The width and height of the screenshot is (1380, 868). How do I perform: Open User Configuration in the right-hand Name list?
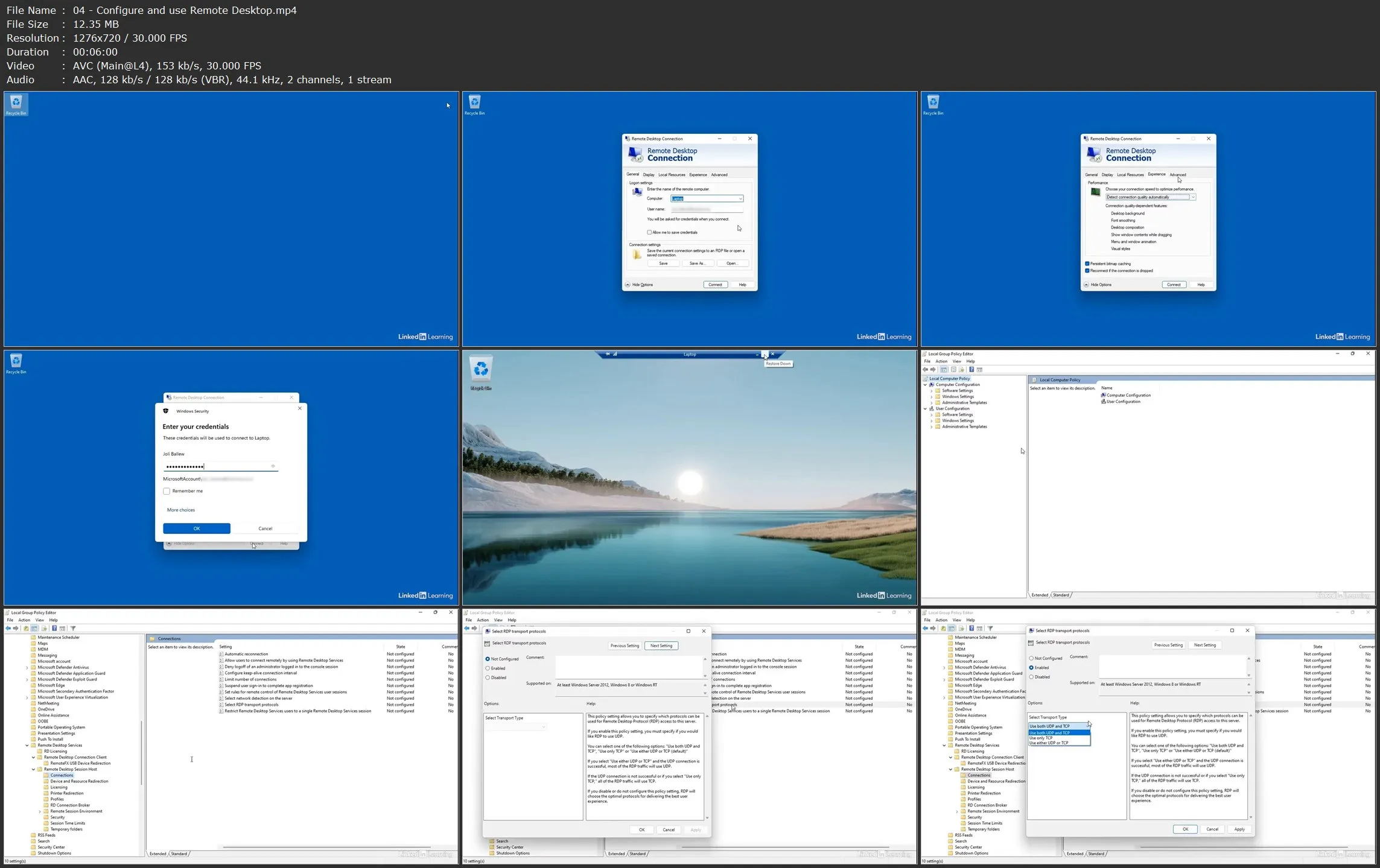(x=1123, y=402)
